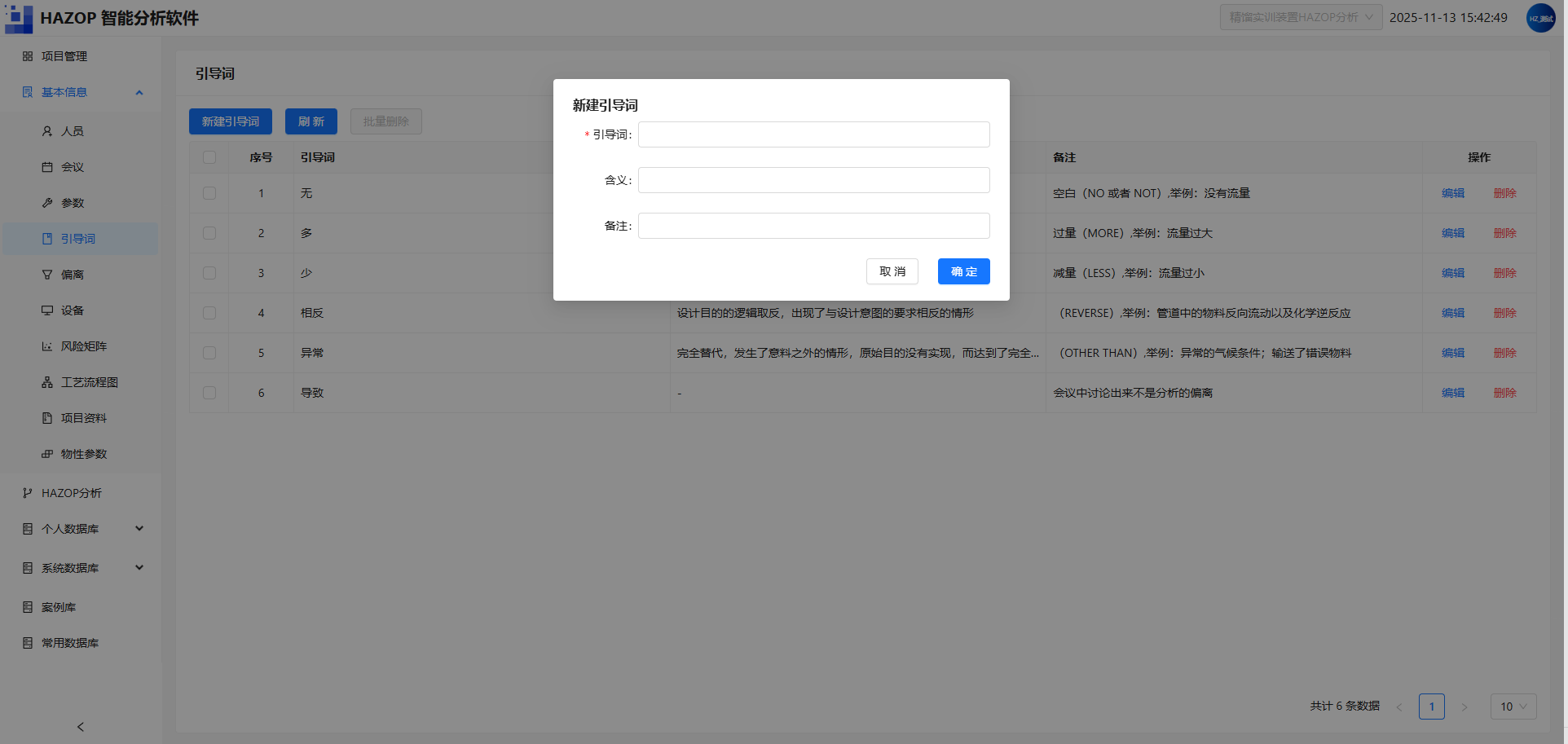Confirm the dialog with 确定 button
Image resolution: width=1568 pixels, height=744 pixels.
click(963, 271)
